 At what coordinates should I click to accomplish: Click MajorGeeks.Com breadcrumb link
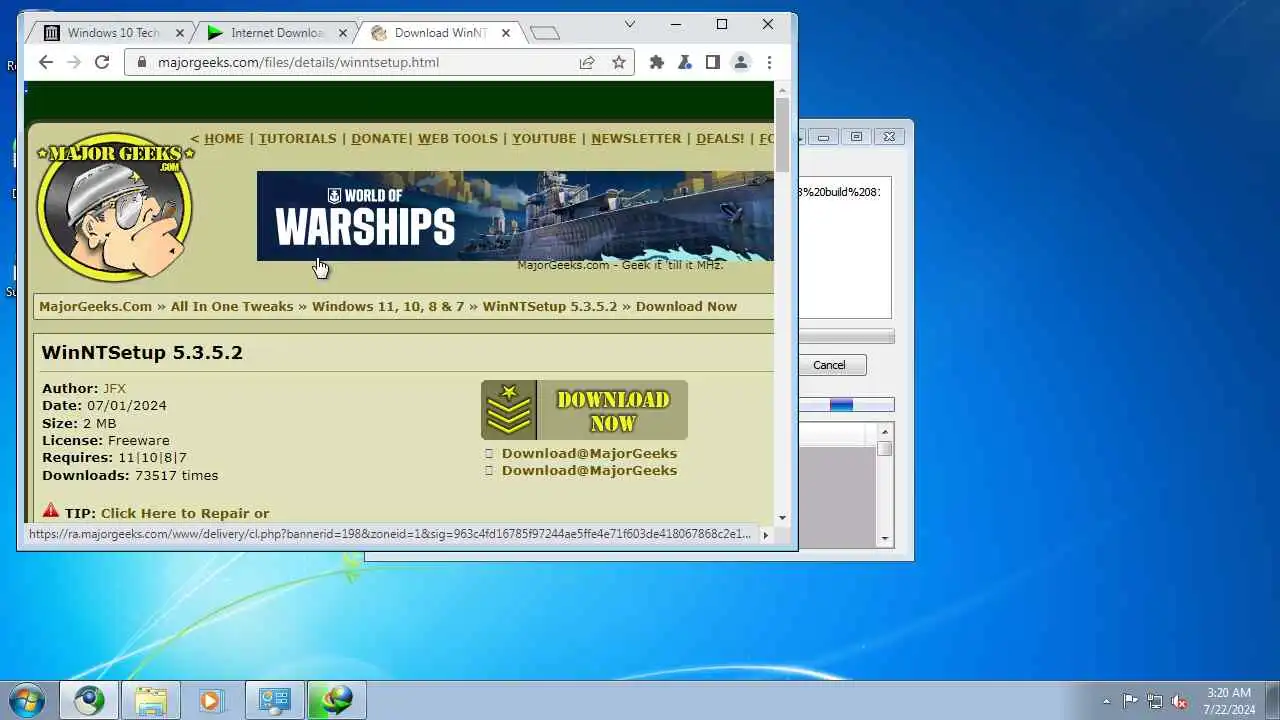95,306
